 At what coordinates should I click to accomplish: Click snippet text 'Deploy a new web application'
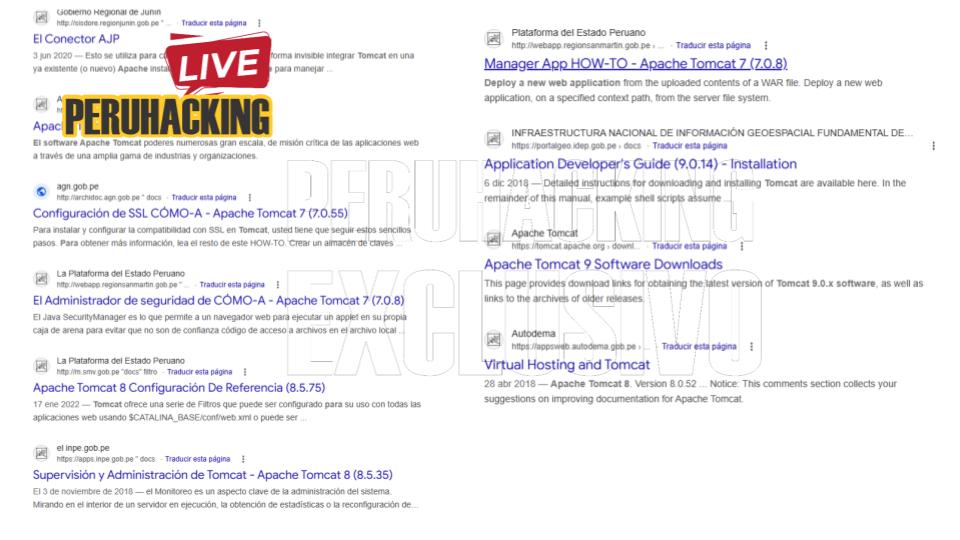pyautogui.click(x=552, y=83)
